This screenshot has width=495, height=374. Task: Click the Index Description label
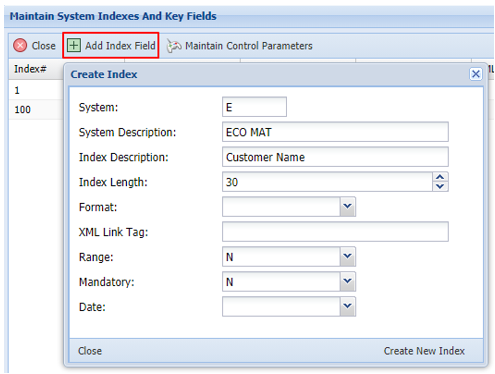point(124,157)
